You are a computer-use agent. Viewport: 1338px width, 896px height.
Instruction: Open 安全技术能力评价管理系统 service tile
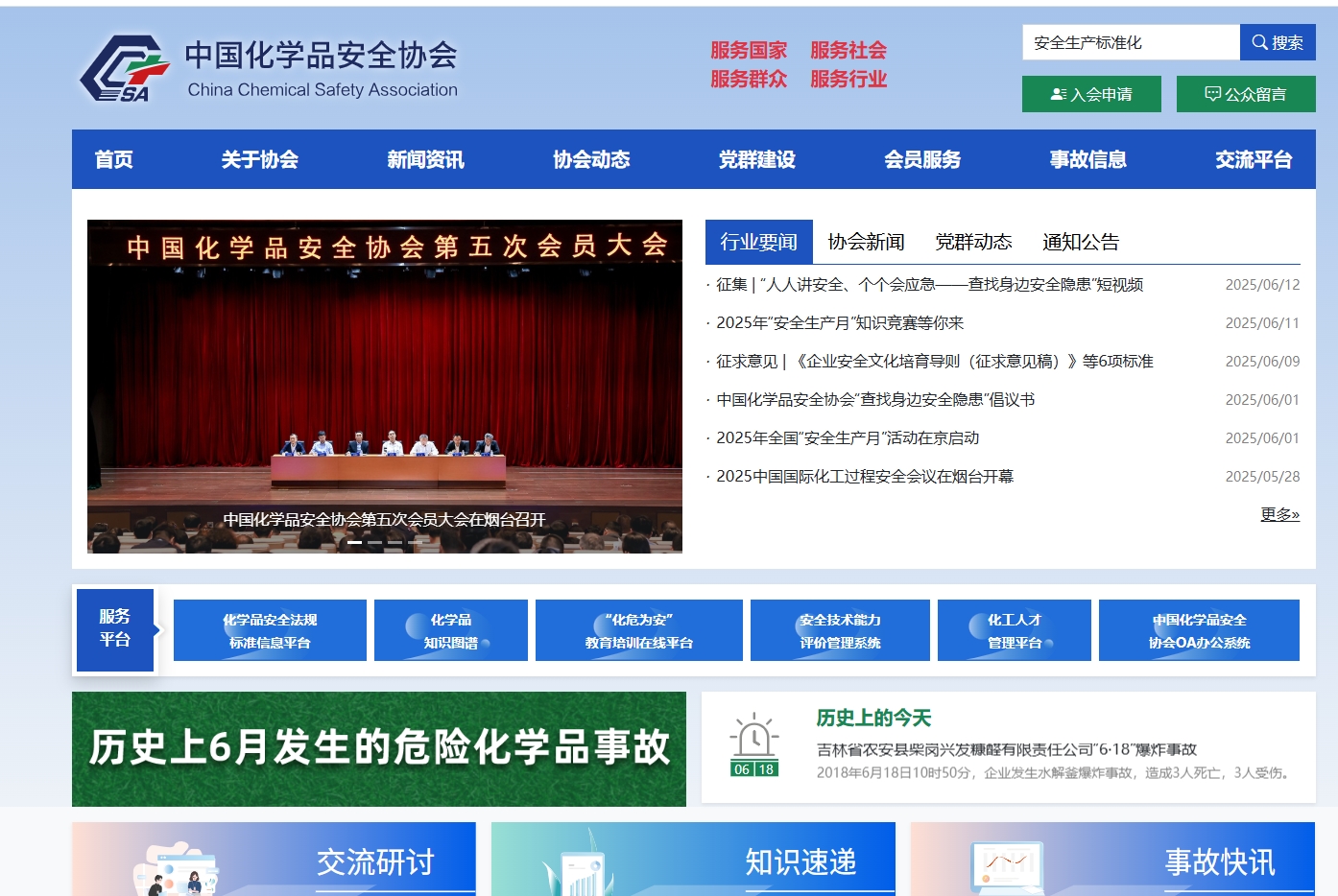click(840, 630)
